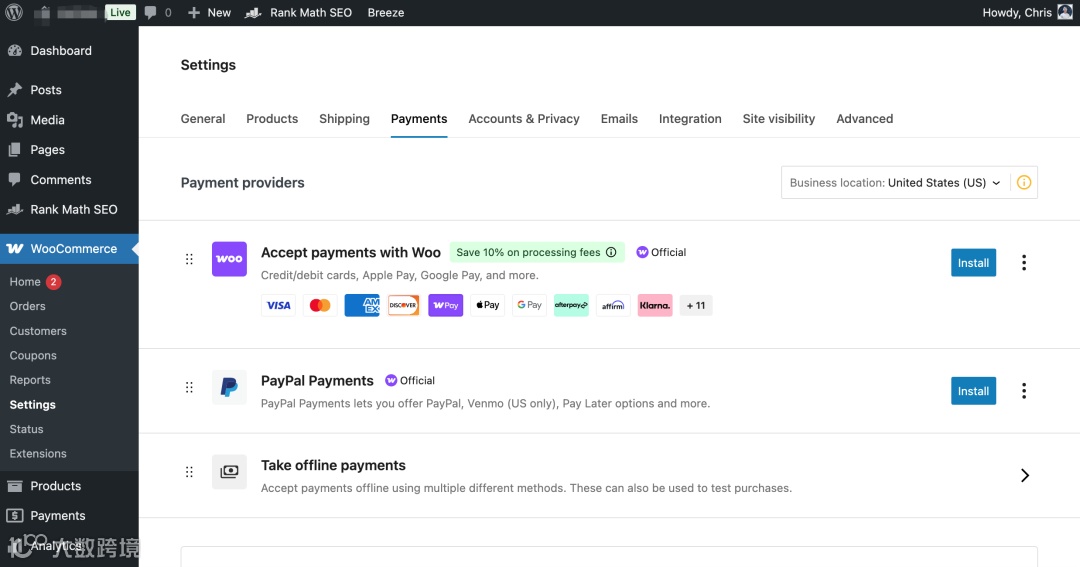This screenshot has height=567, width=1080.
Task: Click the Live site status badge
Action: pos(120,12)
